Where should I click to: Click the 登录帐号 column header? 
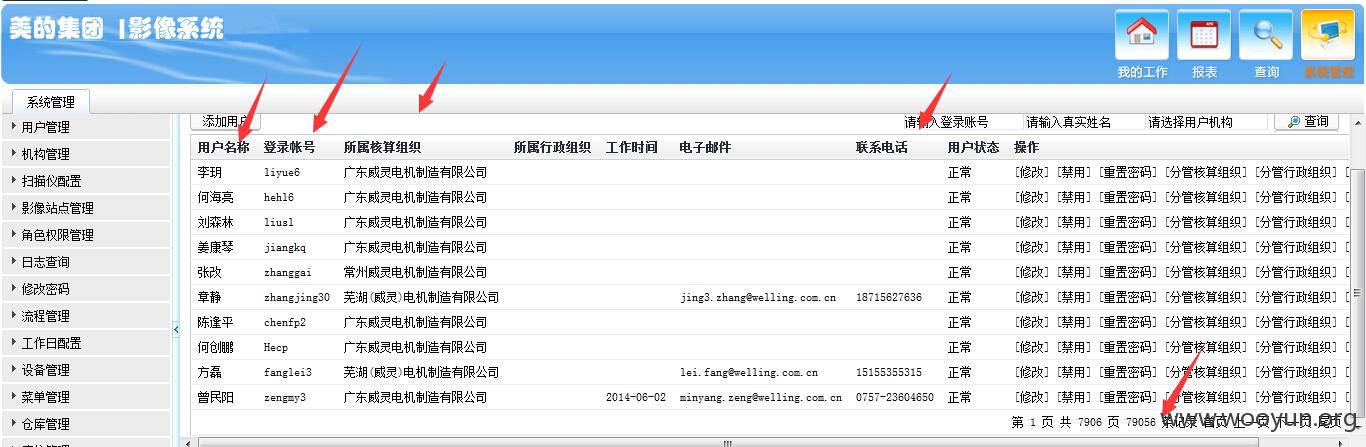[x=290, y=147]
